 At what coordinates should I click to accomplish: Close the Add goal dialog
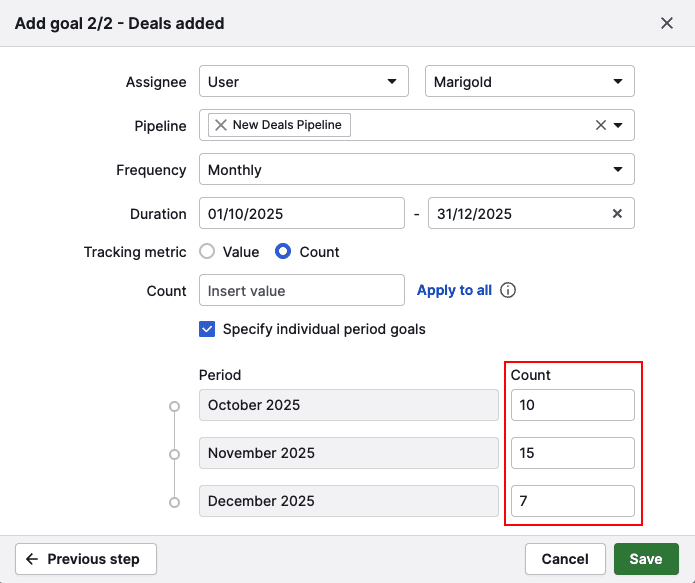pos(667,23)
